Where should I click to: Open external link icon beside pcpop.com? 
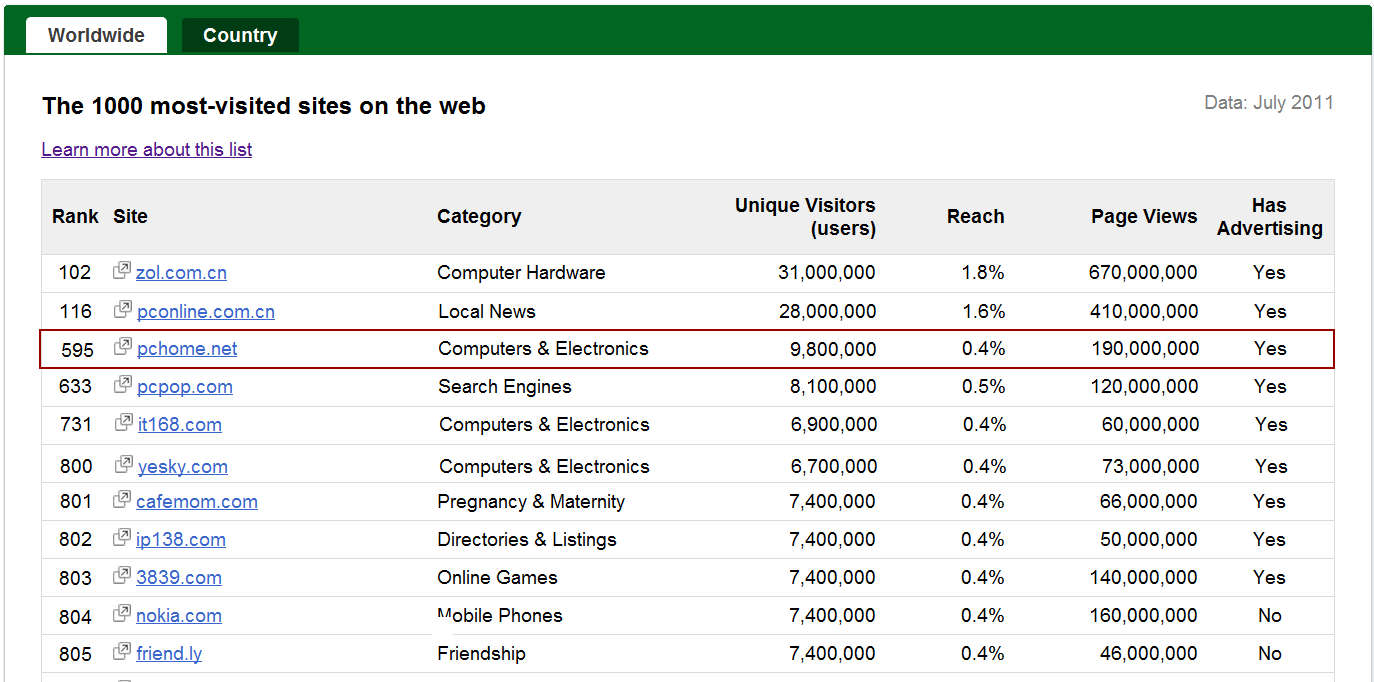click(x=123, y=385)
